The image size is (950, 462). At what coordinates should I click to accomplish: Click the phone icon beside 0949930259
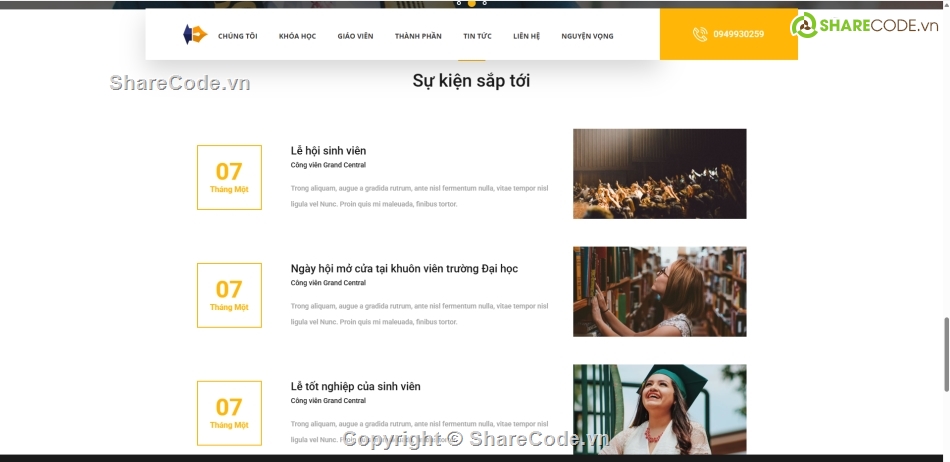tap(700, 35)
